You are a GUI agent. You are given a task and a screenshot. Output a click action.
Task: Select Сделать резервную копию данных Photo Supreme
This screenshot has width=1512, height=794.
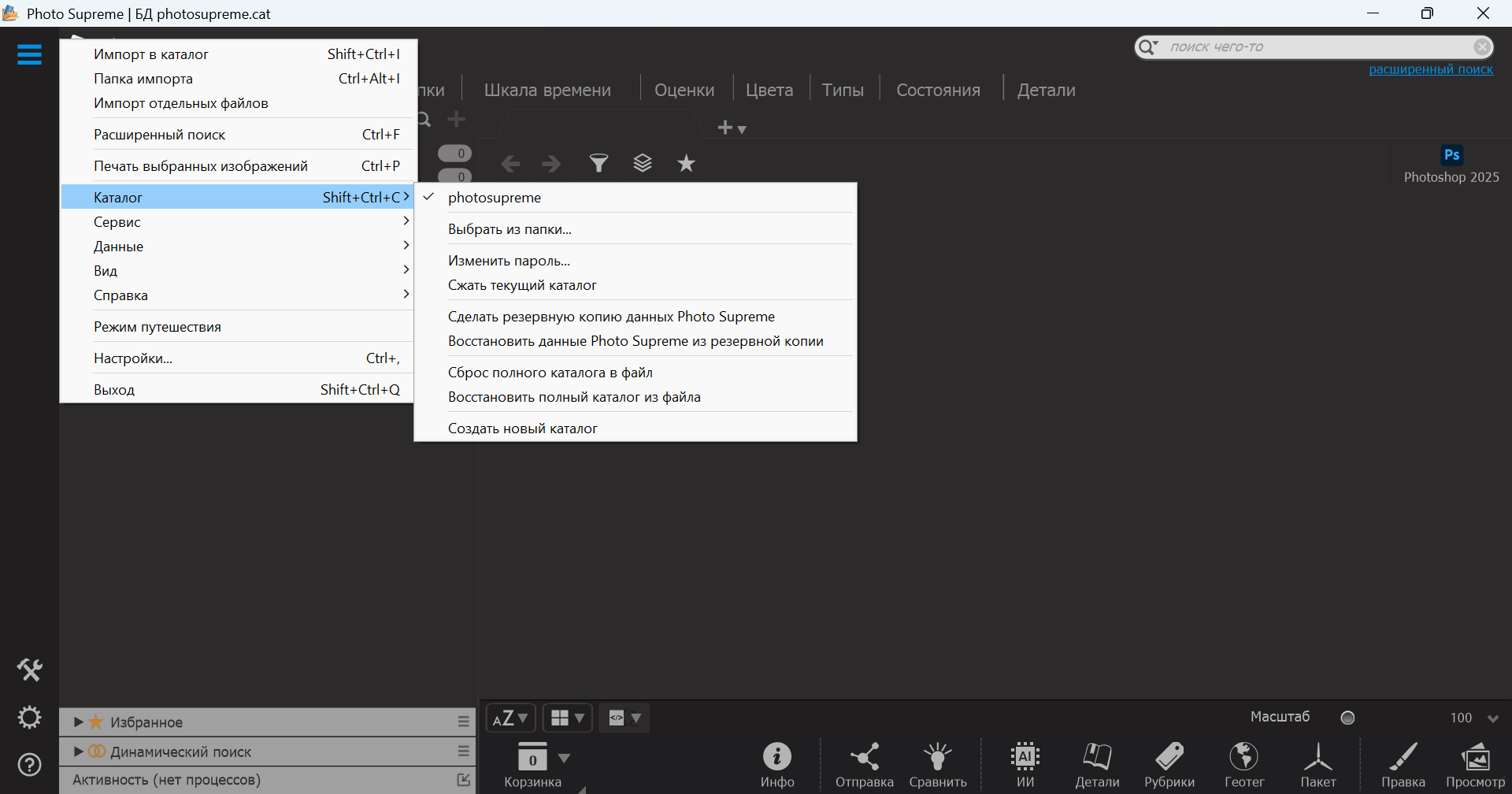point(636,317)
